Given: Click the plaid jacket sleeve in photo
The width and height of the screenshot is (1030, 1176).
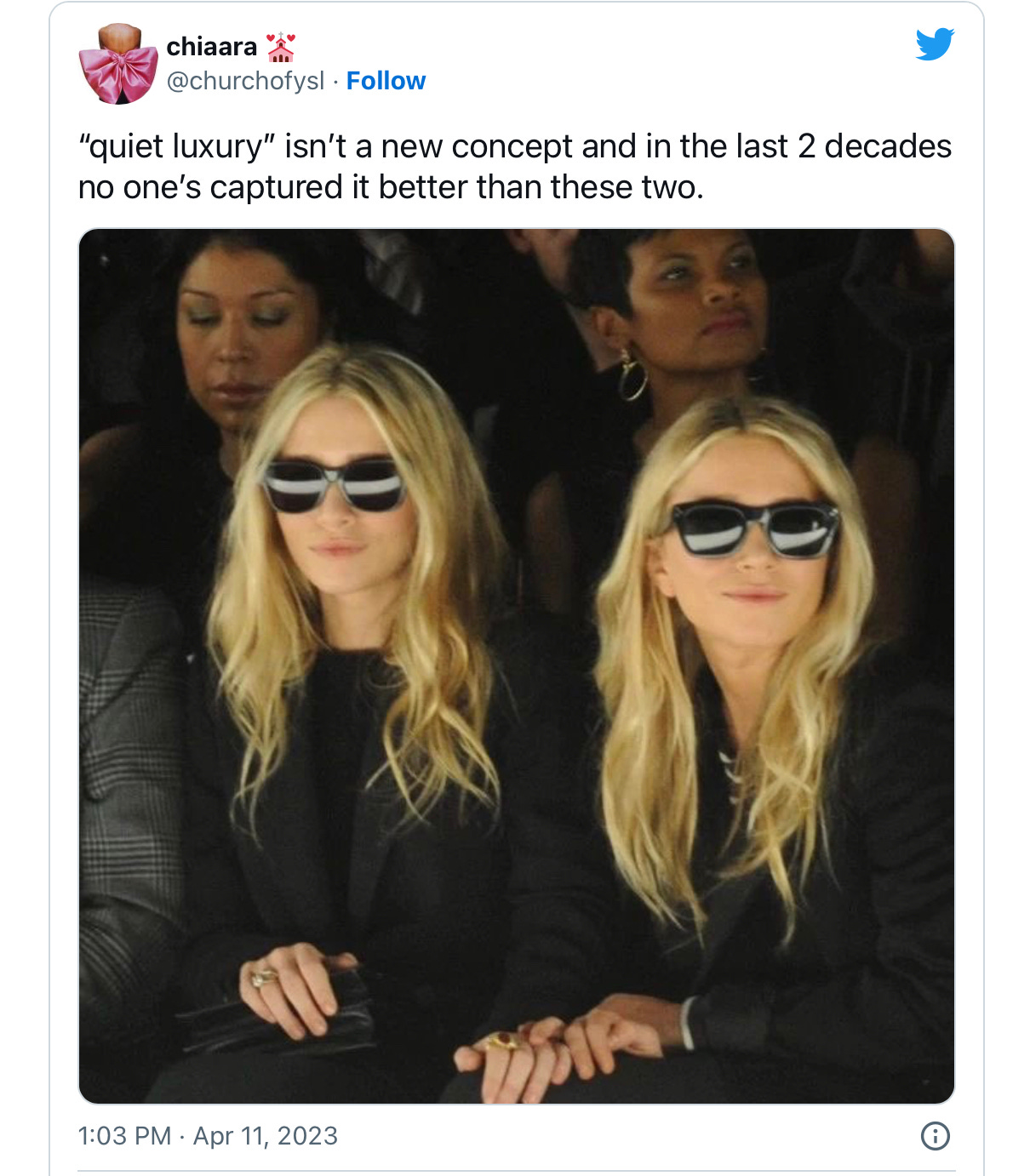Looking at the screenshot, I should (x=129, y=808).
